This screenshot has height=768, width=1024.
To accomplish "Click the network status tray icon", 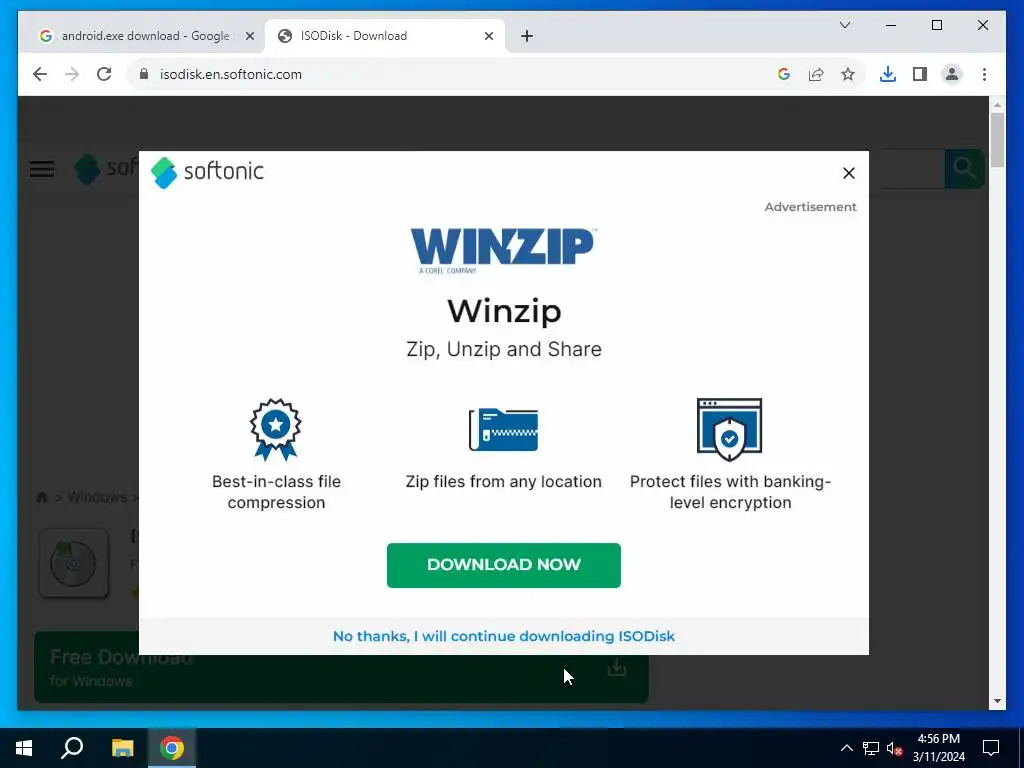I will point(871,748).
